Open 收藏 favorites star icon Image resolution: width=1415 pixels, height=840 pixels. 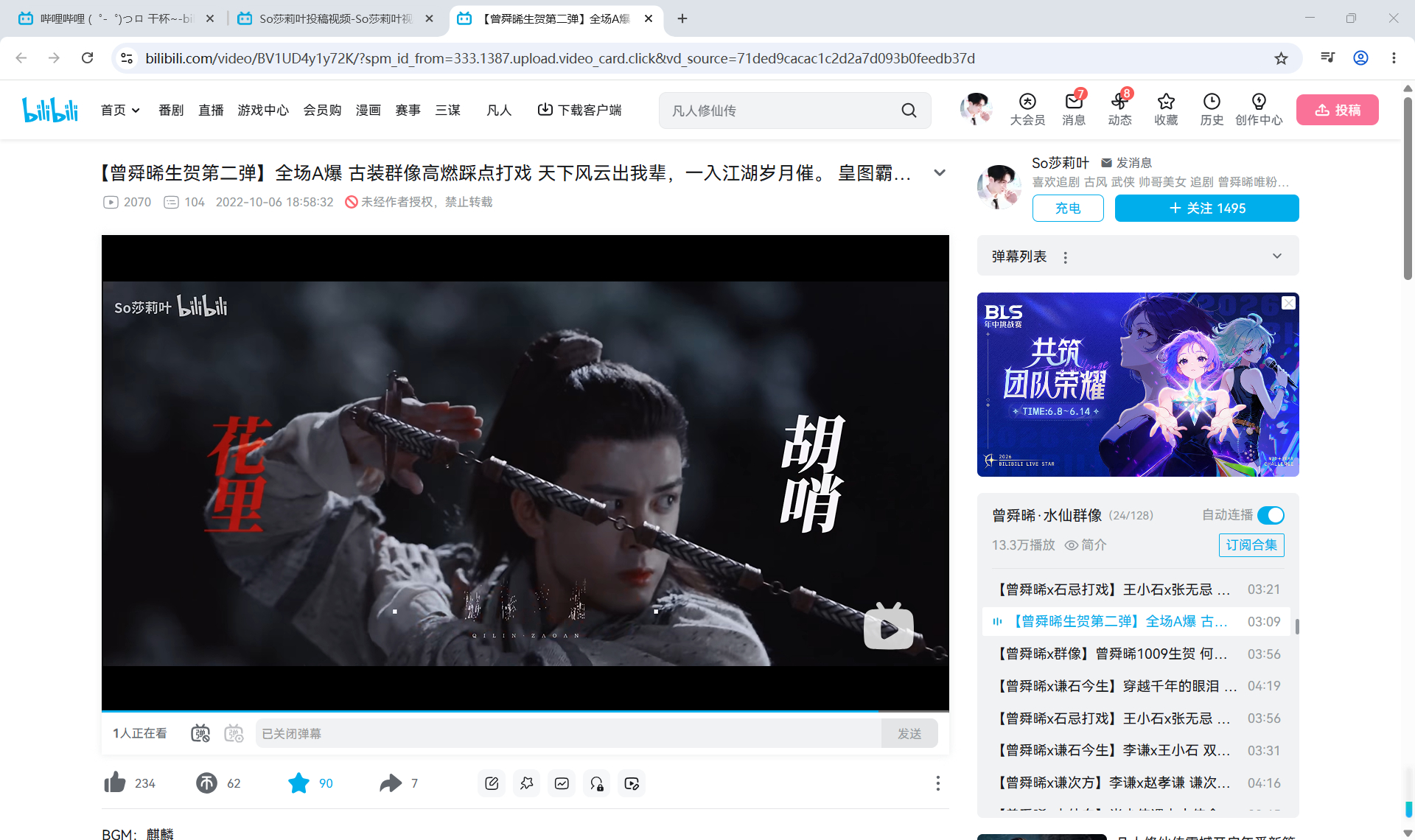tap(1166, 109)
